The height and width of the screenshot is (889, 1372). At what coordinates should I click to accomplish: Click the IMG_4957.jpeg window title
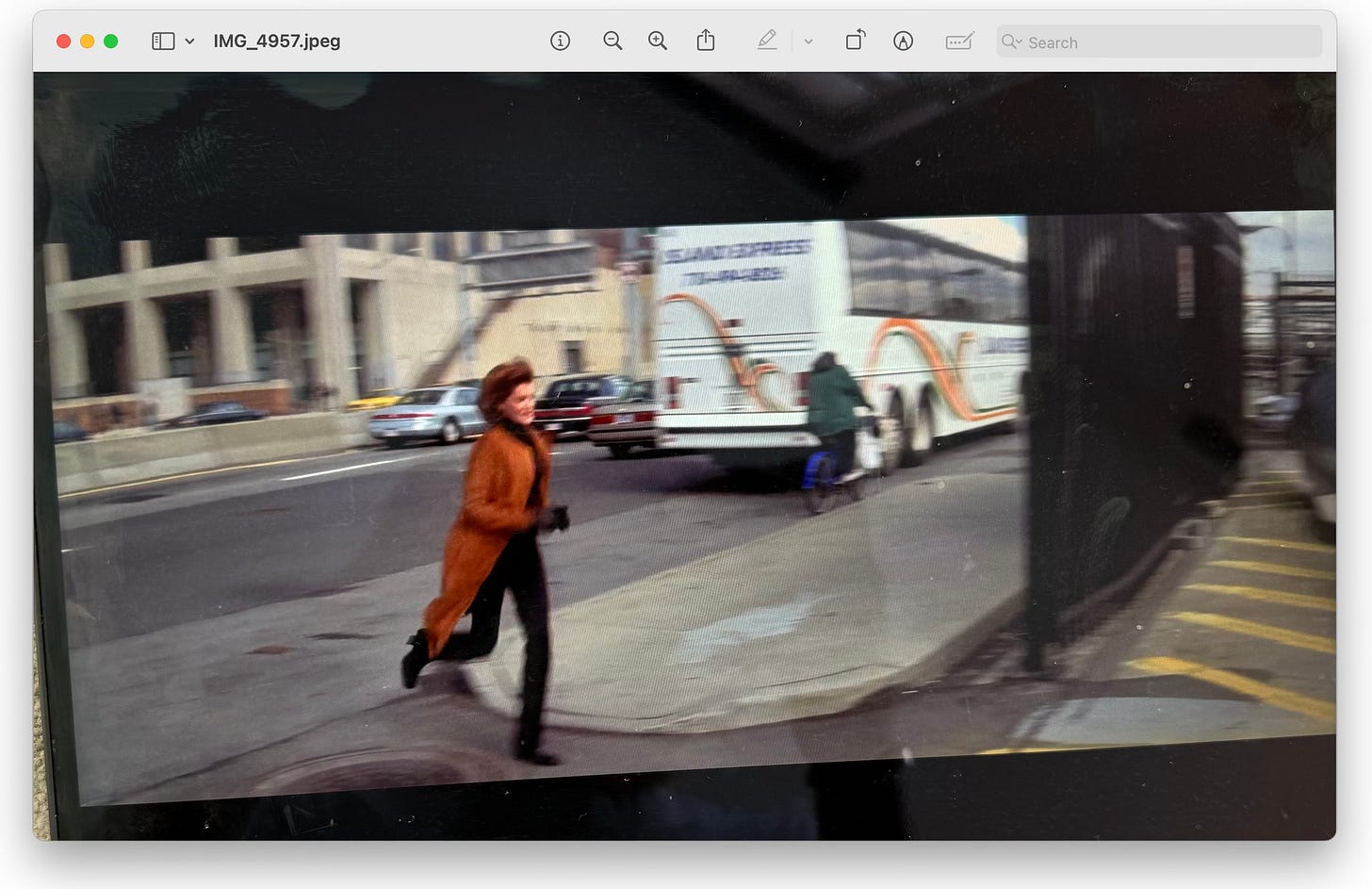point(277,41)
